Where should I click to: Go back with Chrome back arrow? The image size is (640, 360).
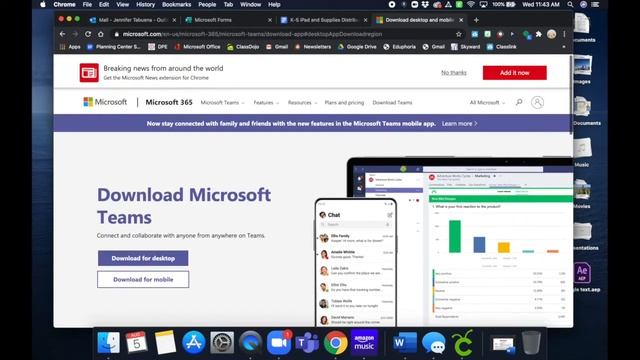(x=62, y=34)
